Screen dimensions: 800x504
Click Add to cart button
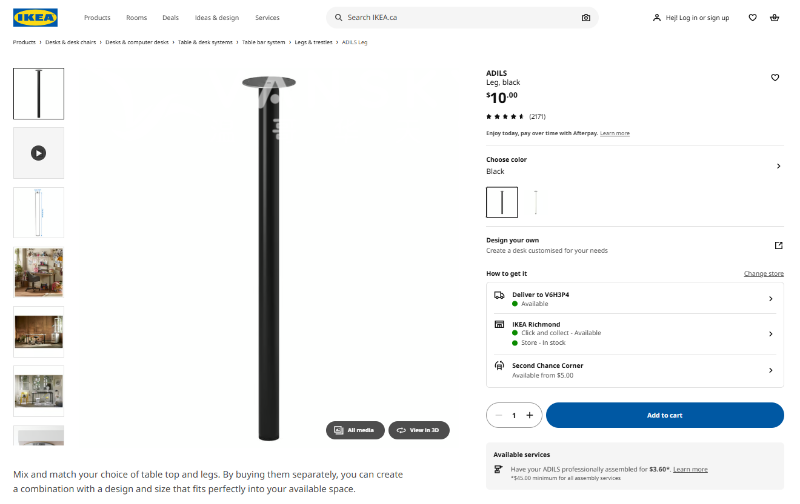click(664, 415)
